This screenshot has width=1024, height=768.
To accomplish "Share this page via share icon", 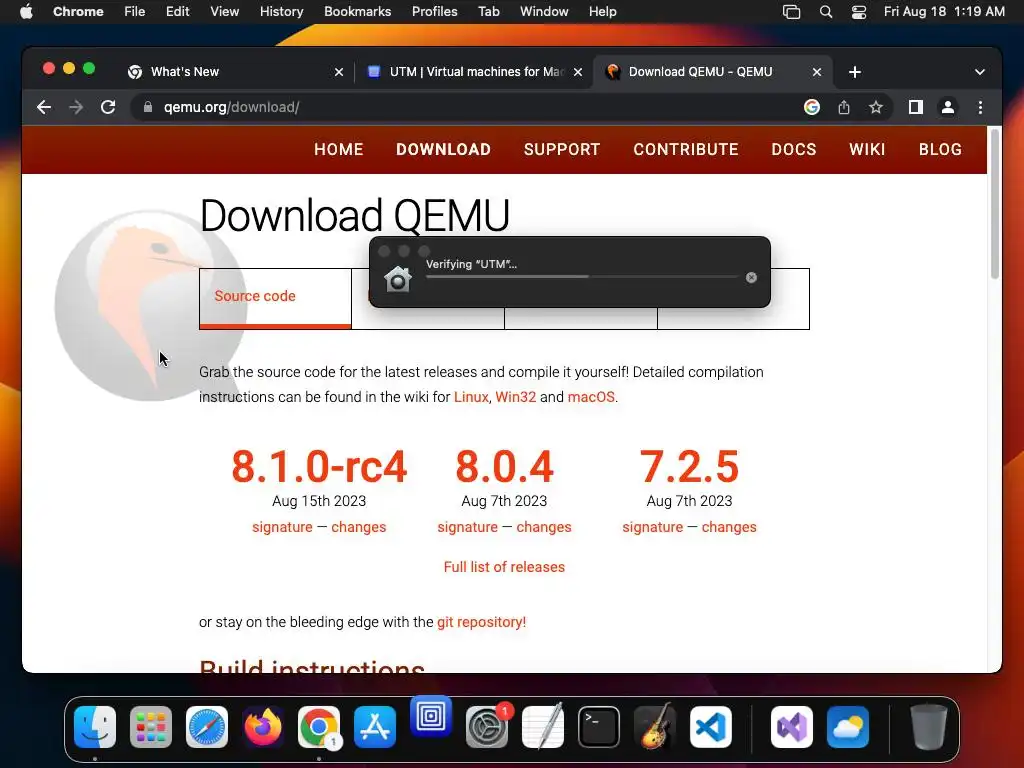I will (844, 107).
